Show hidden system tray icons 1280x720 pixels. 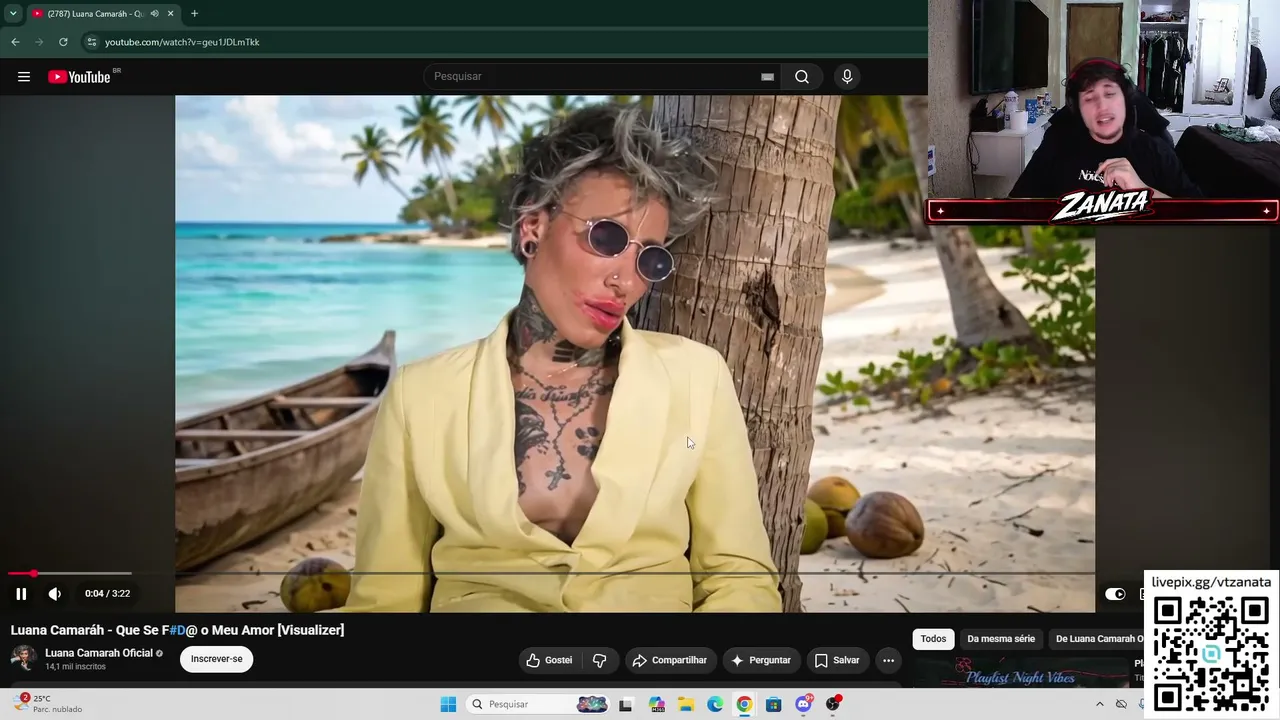pyautogui.click(x=1099, y=704)
